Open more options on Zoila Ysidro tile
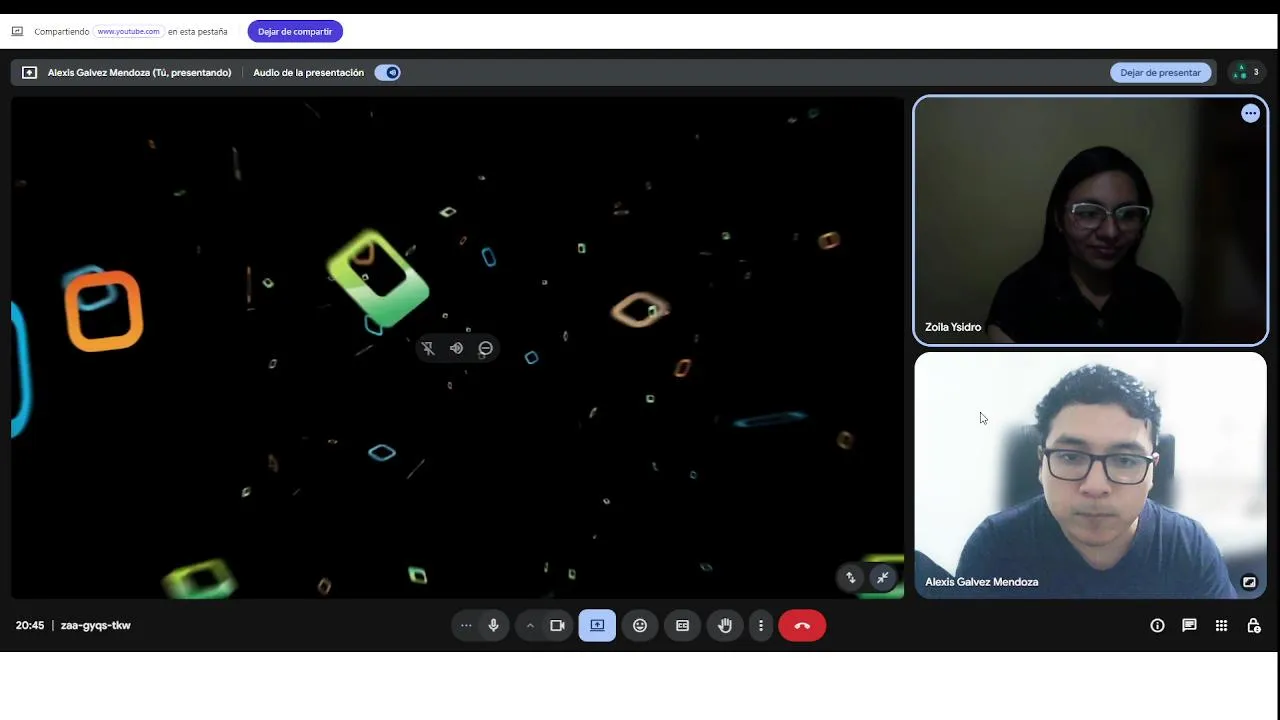This screenshot has width=1280, height=720. coord(1250,113)
